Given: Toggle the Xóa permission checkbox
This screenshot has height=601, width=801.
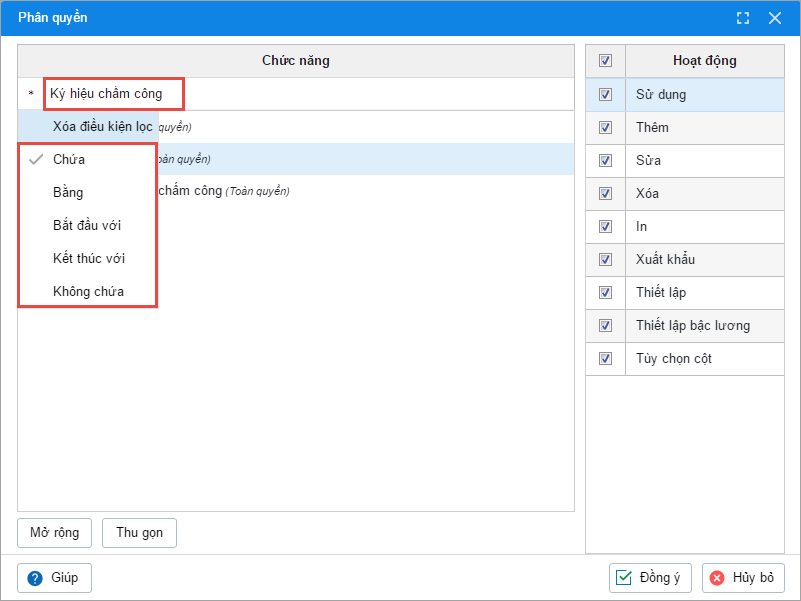Looking at the screenshot, I should point(605,194).
